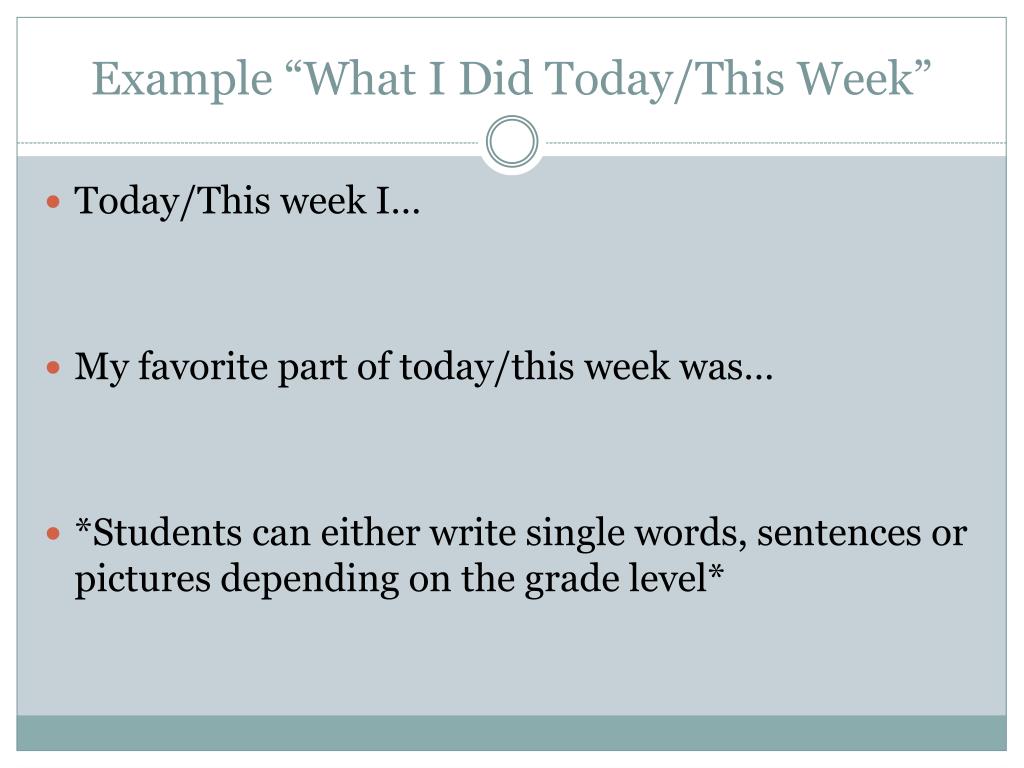Viewport: 1024px width, 768px height.
Task: Select the slide title text
Action: 512,79
